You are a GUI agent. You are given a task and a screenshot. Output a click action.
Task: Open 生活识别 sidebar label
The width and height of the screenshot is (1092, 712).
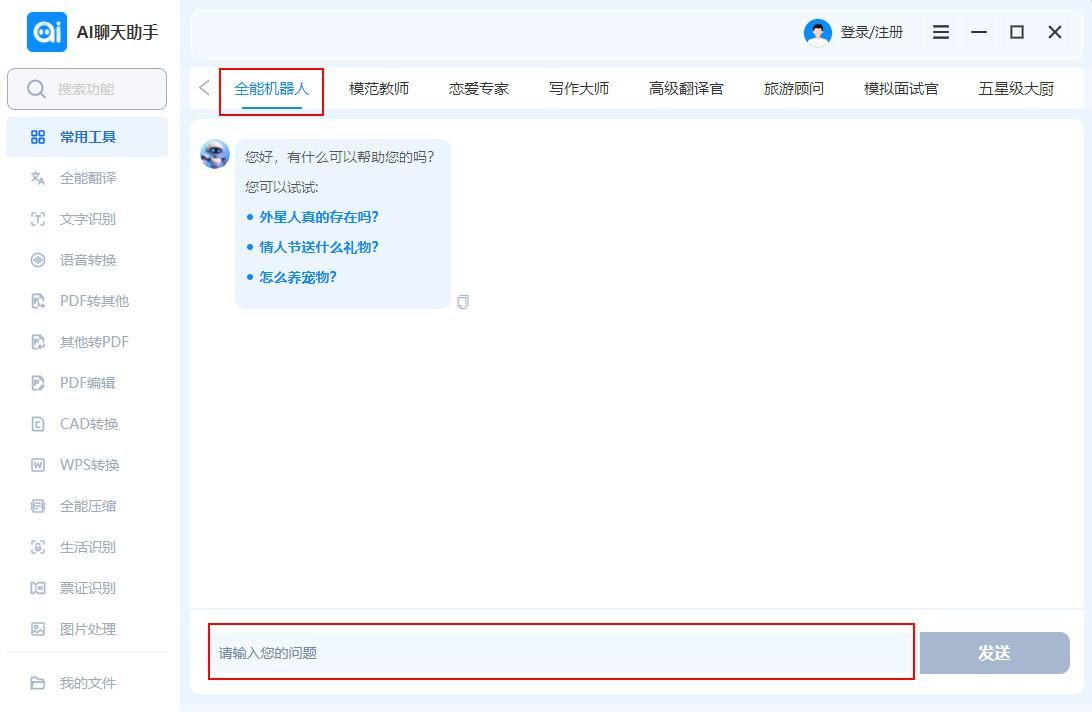pos(88,548)
